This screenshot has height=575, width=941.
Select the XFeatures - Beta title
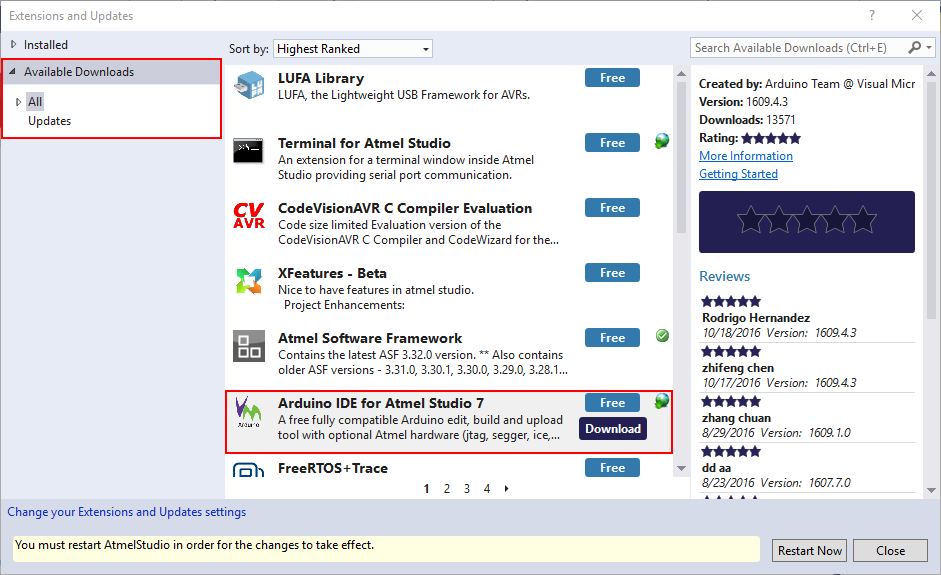click(x=332, y=273)
